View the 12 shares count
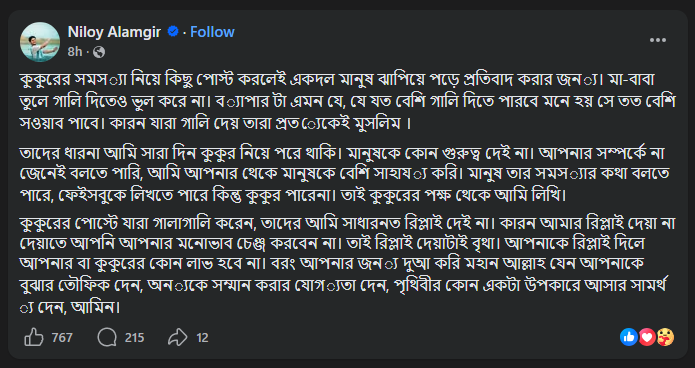 [202, 338]
